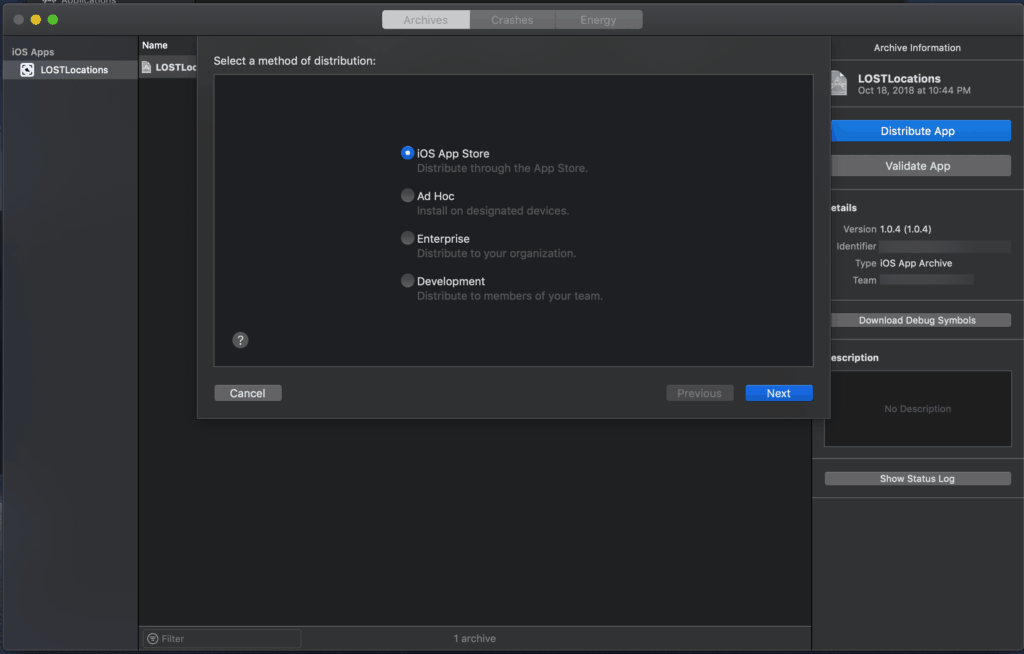Click the 'iOS Apps' sidebar heading

pyautogui.click(x=33, y=52)
